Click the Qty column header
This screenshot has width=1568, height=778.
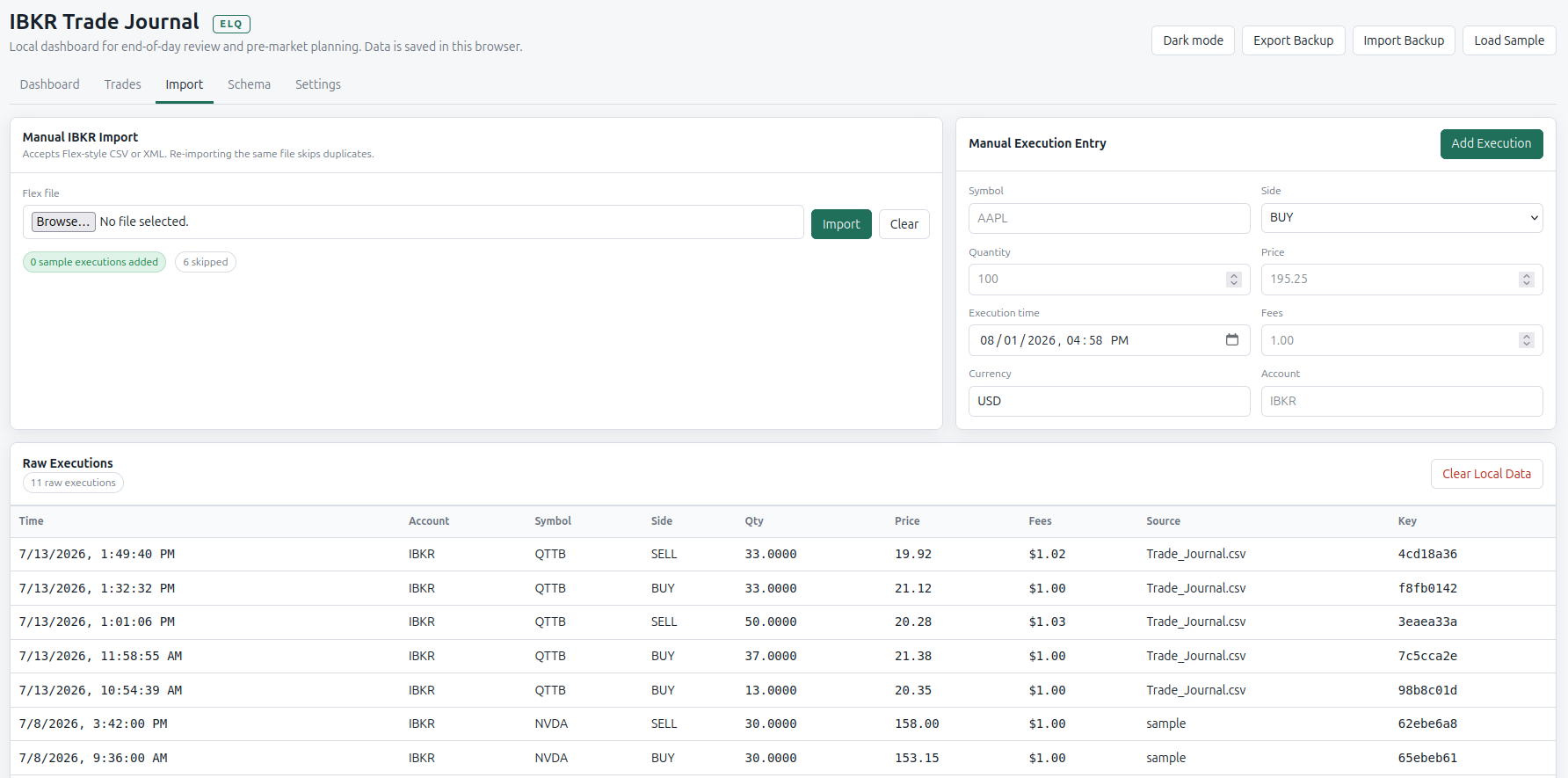click(754, 521)
